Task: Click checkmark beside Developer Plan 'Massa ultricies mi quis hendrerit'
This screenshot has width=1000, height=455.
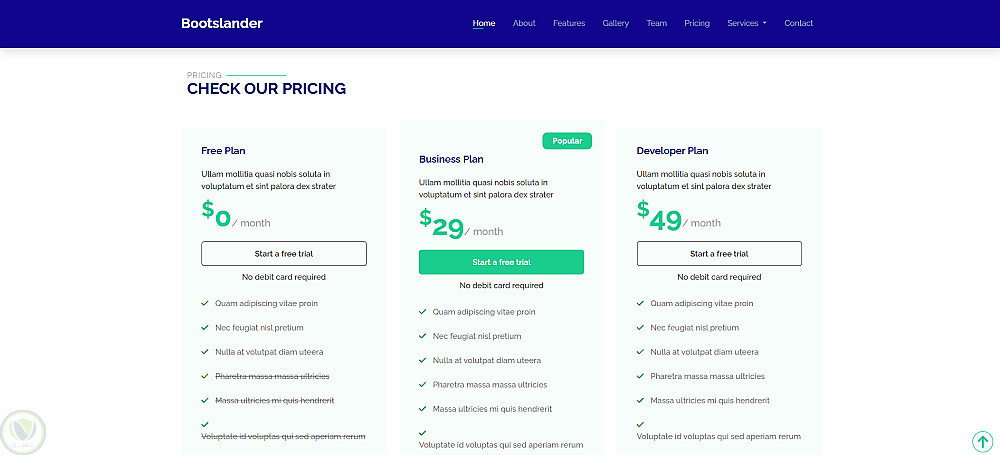Action: (640, 400)
